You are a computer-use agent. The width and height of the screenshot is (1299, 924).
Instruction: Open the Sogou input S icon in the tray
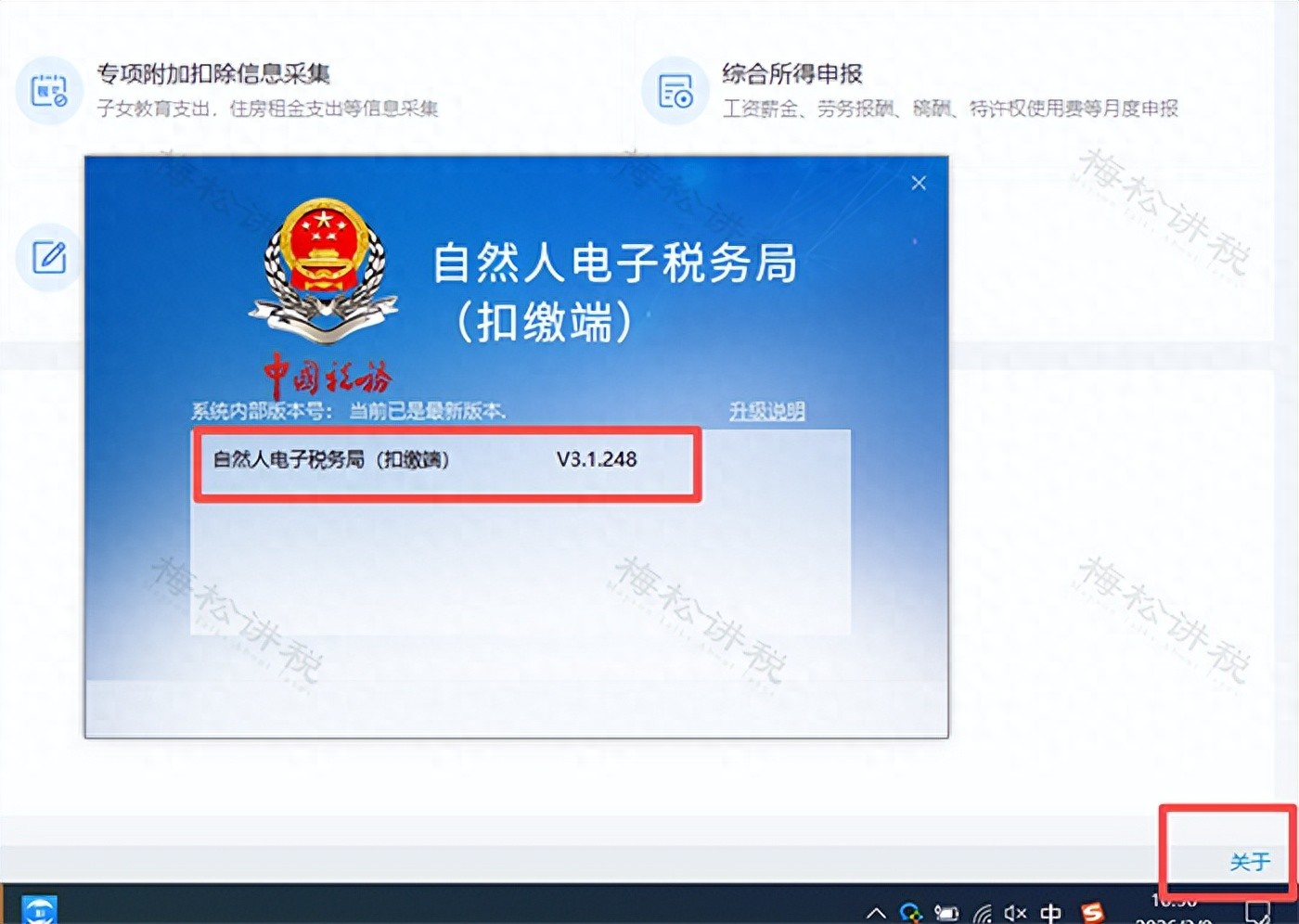[x=1091, y=912]
